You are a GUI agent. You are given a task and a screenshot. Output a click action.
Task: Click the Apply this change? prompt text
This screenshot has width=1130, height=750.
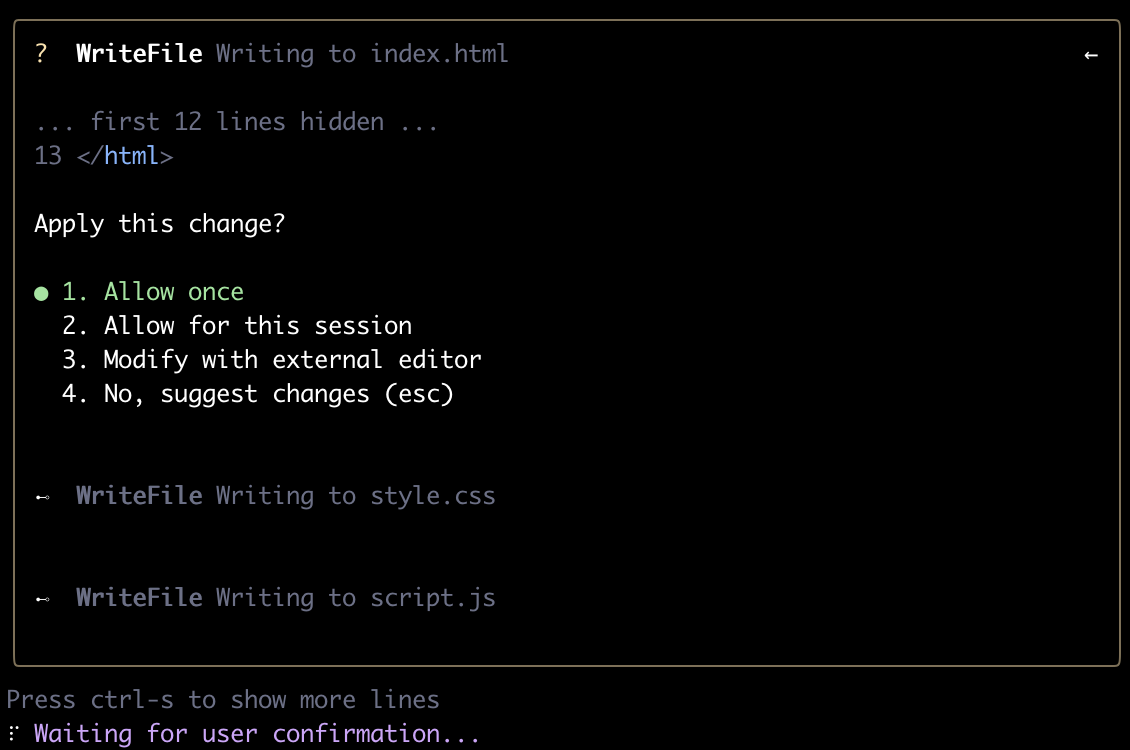point(159,224)
